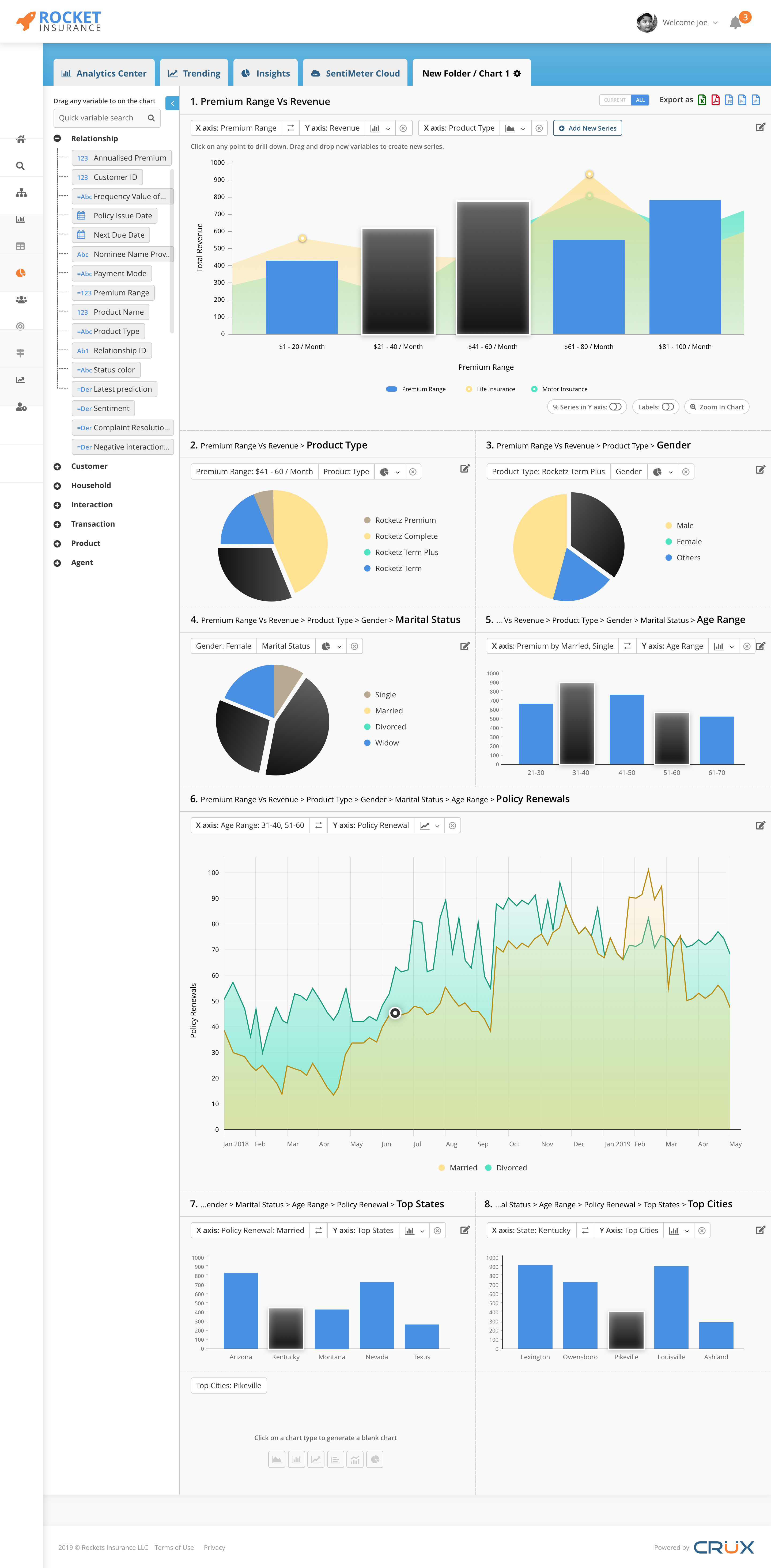The width and height of the screenshot is (771, 1568).
Task: Generate a blank combo bar-line chart
Action: [355, 1459]
